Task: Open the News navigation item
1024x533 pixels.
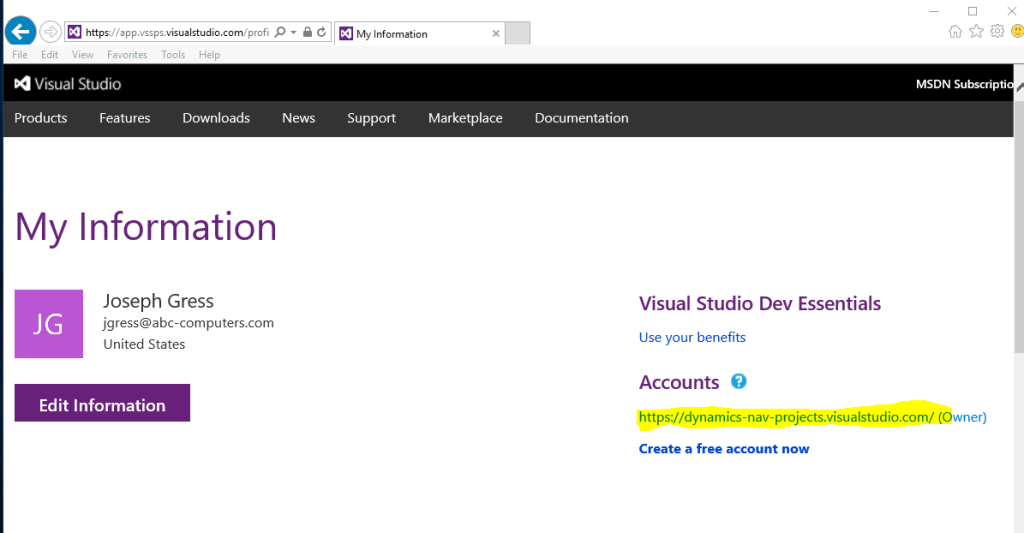Action: point(298,118)
